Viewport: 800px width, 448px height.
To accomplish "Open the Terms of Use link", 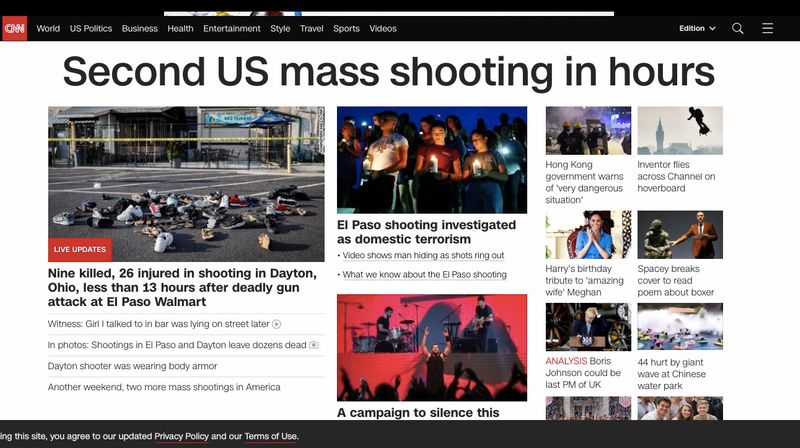I will tap(271, 436).
